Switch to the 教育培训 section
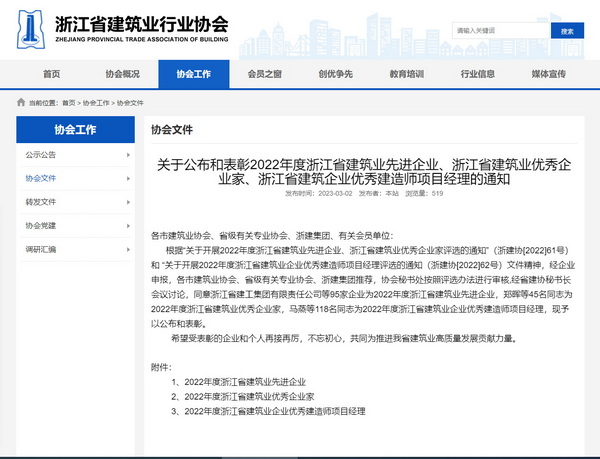The width and height of the screenshot is (600, 459). 406,74
